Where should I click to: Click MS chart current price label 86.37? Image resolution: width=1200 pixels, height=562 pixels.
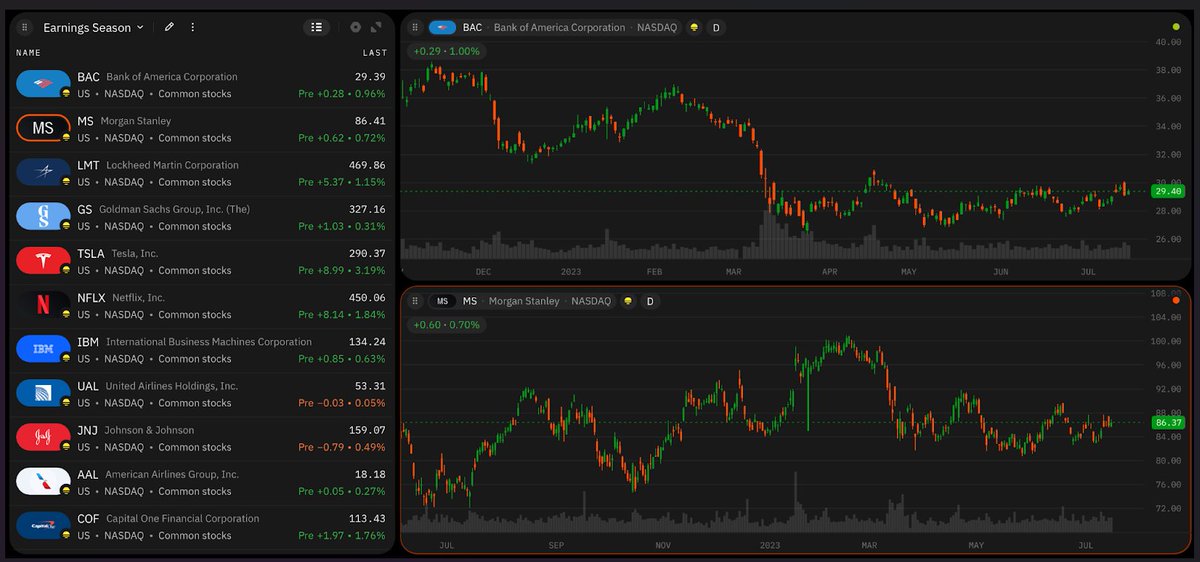1167,422
